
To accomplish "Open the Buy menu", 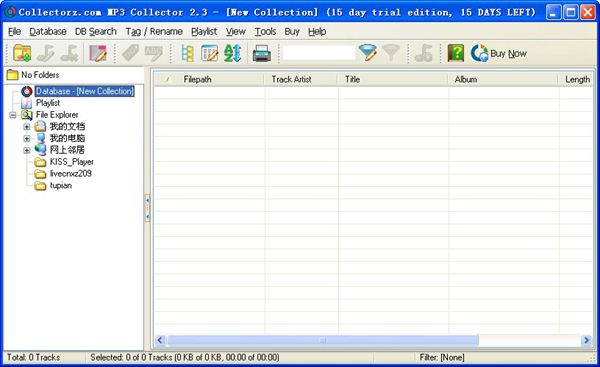I will tap(292, 31).
